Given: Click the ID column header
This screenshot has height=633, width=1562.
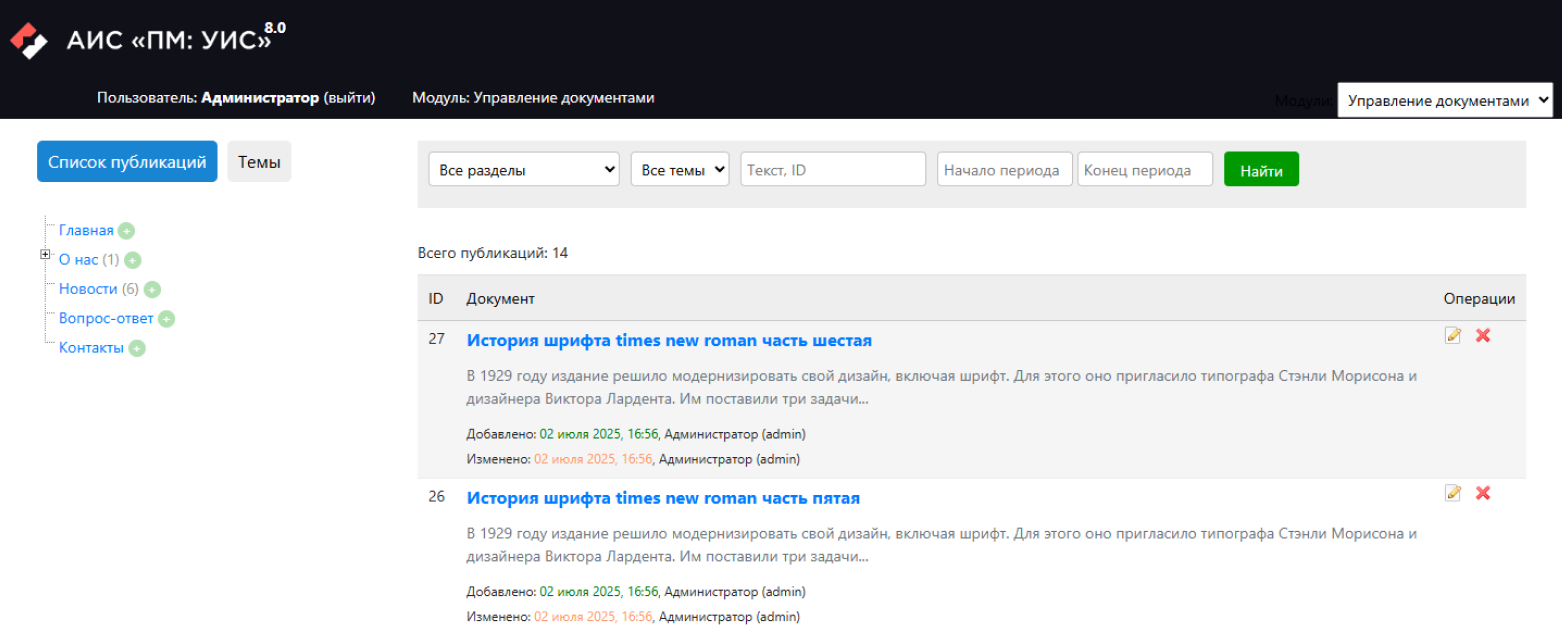Looking at the screenshot, I should [x=436, y=299].
